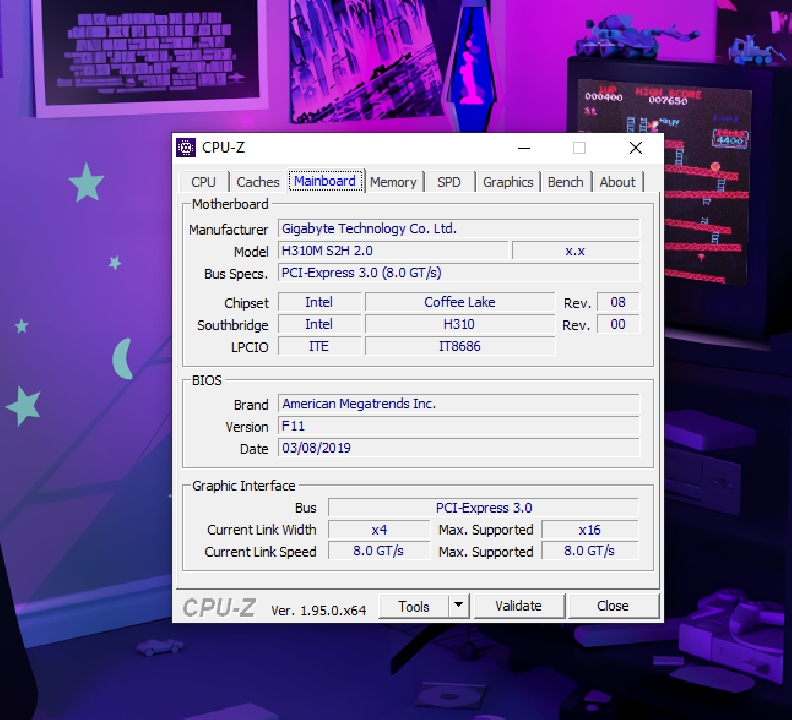Select the Coffee Lake chipset value

[x=460, y=302]
